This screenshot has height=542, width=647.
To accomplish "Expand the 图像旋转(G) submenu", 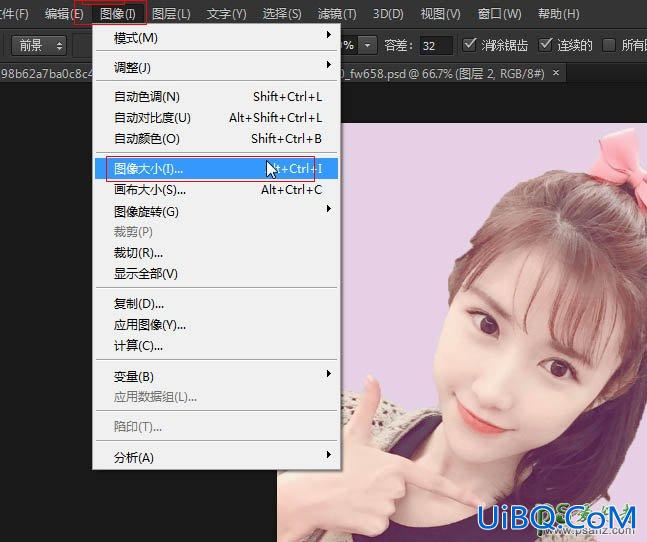I will click(216, 211).
